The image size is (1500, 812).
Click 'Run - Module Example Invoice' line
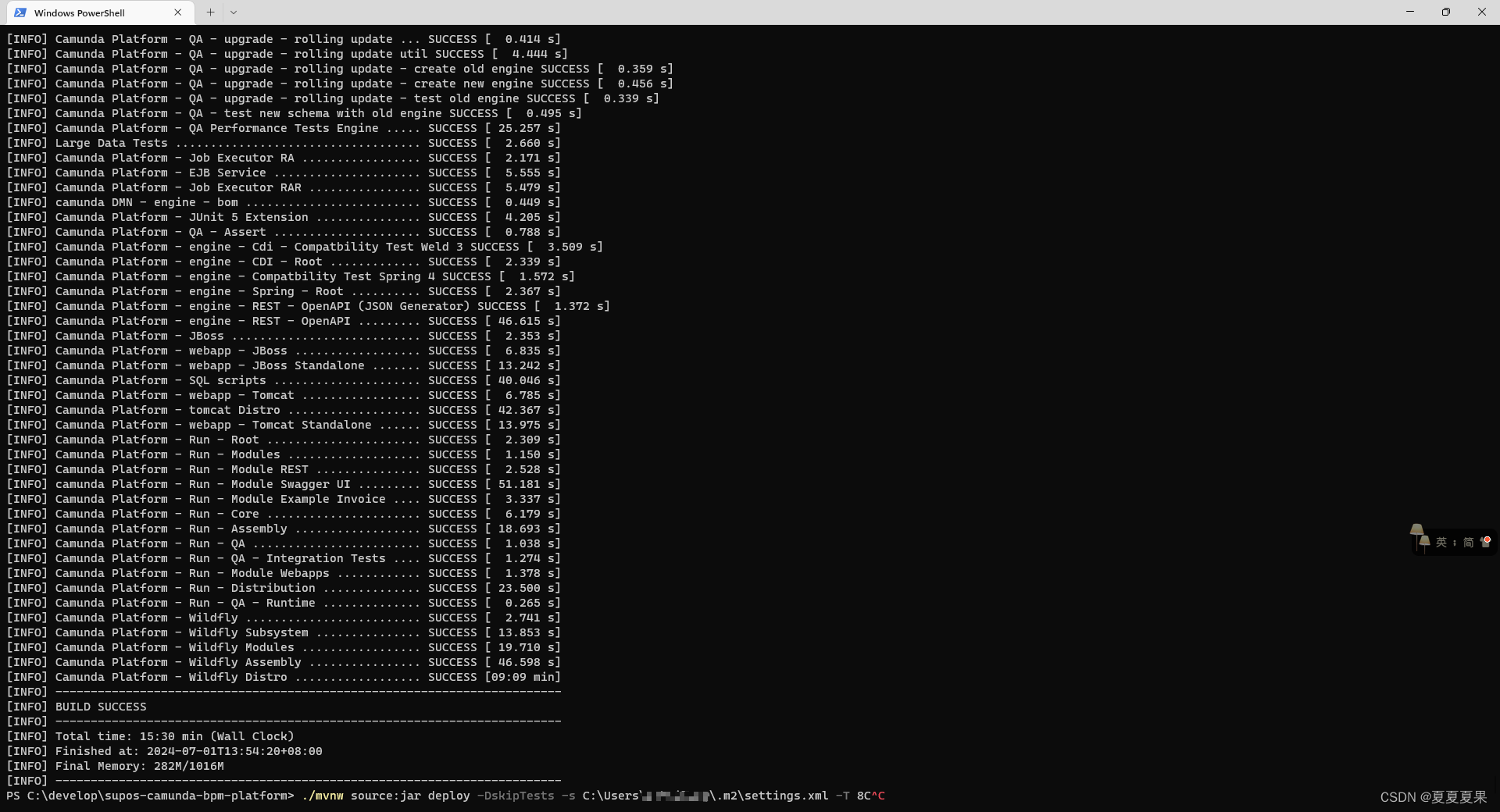(284, 499)
